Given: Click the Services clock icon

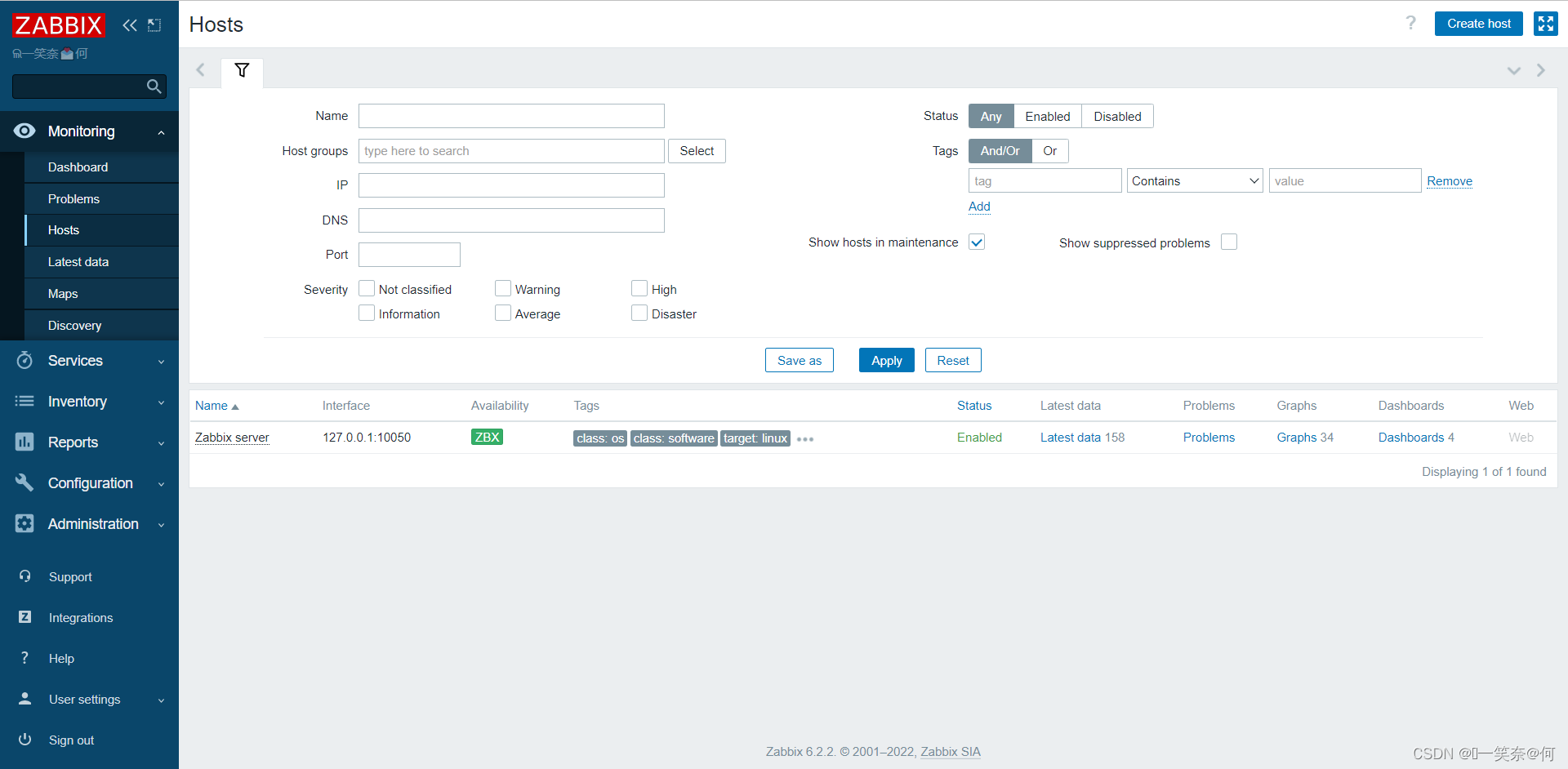Looking at the screenshot, I should click(x=24, y=360).
